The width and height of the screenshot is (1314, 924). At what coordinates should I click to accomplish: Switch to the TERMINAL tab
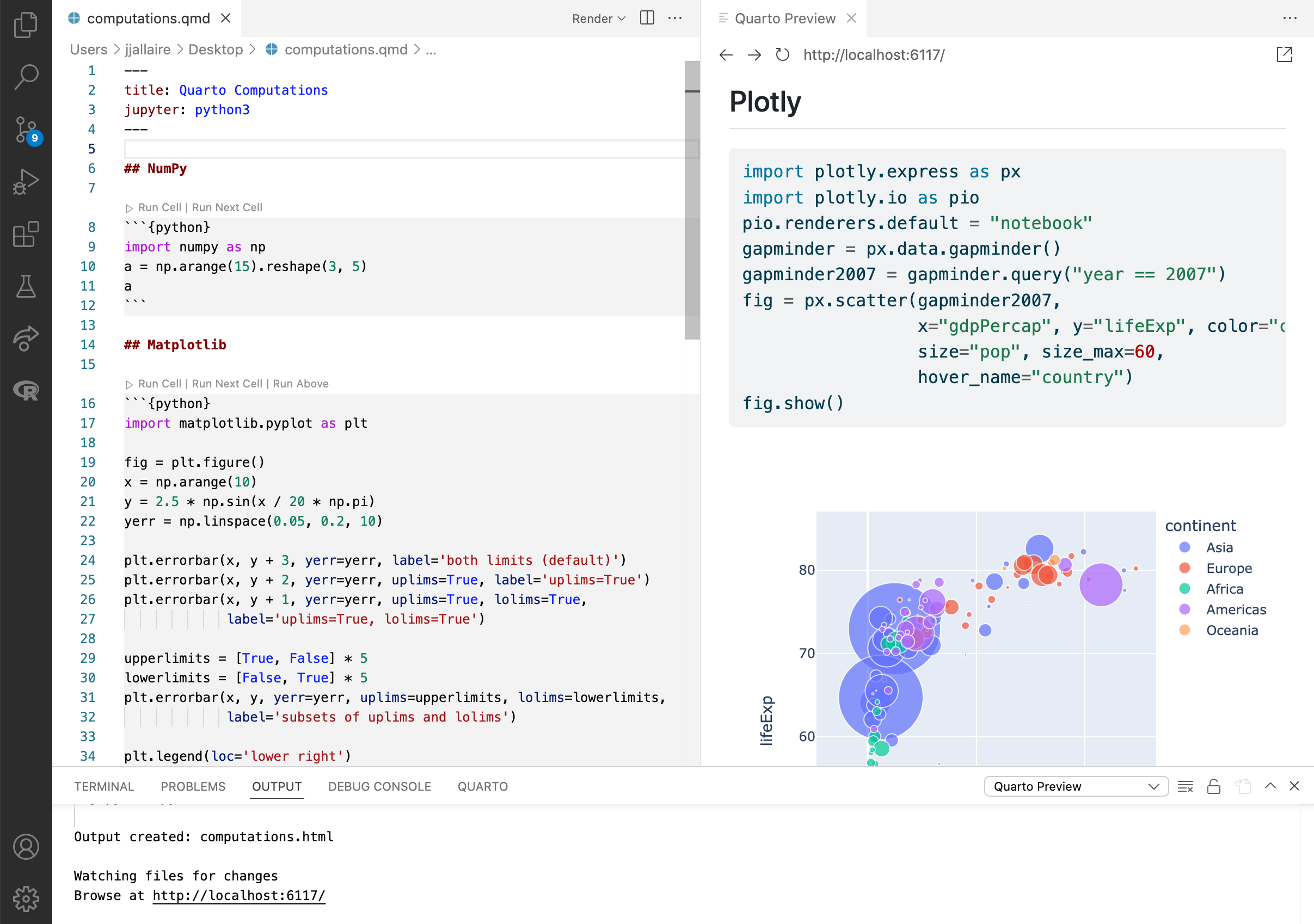(x=103, y=786)
